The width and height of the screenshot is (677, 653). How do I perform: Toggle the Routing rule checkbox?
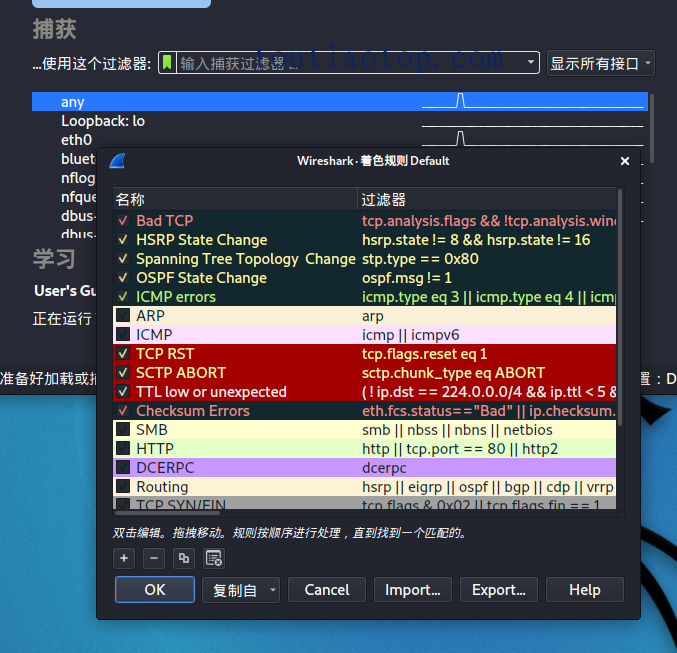(123, 487)
